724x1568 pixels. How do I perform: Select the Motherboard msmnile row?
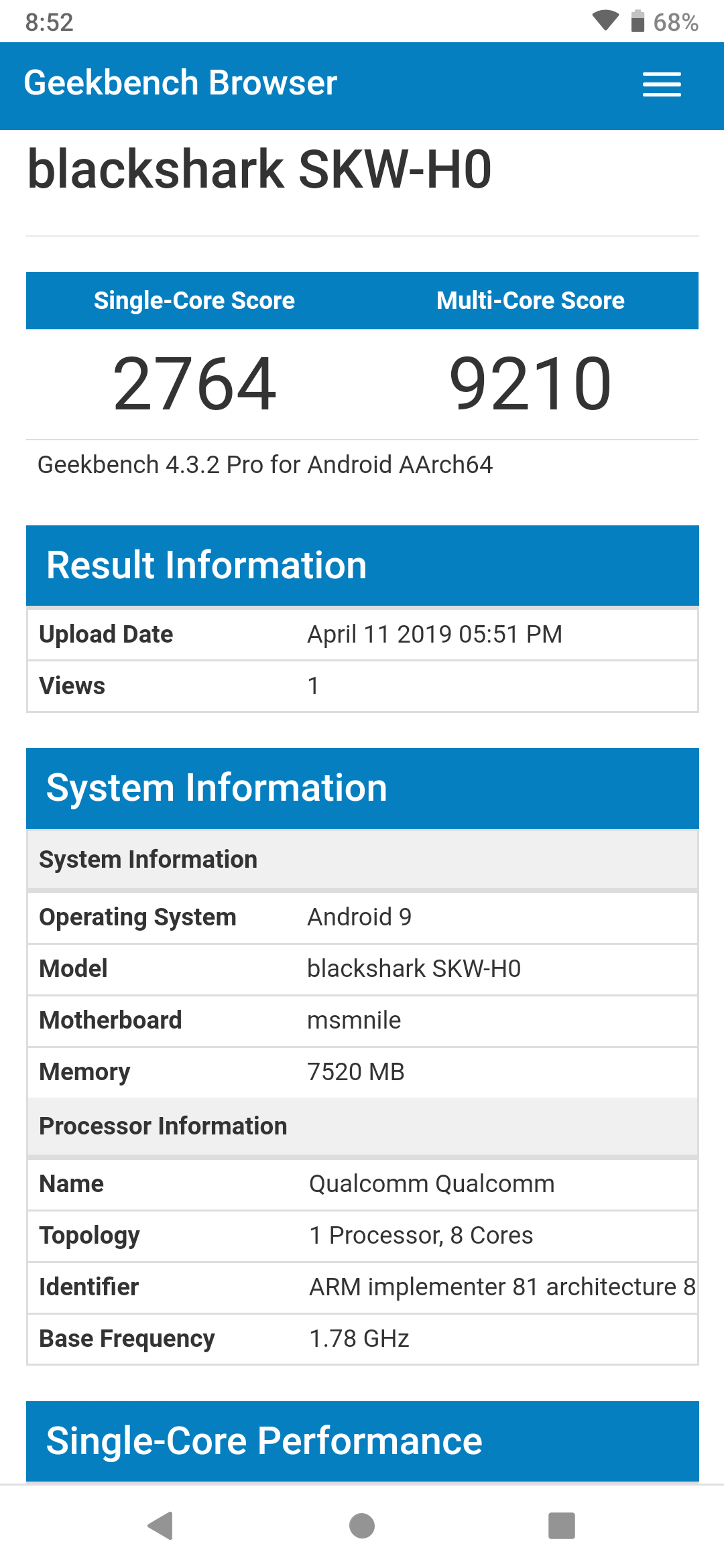pyautogui.click(x=362, y=1021)
